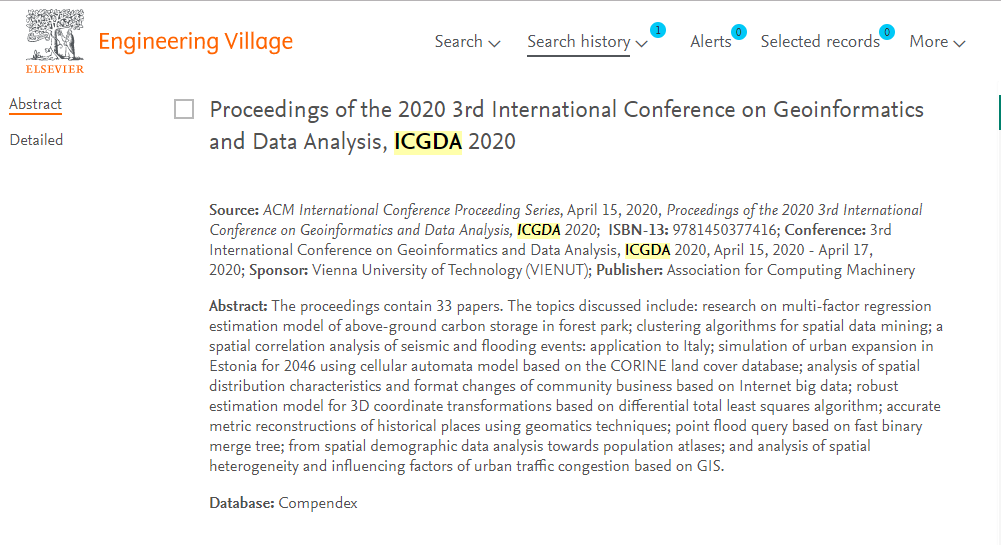1001x545 pixels.
Task: Switch to the Detailed view tab
Action: tap(36, 140)
